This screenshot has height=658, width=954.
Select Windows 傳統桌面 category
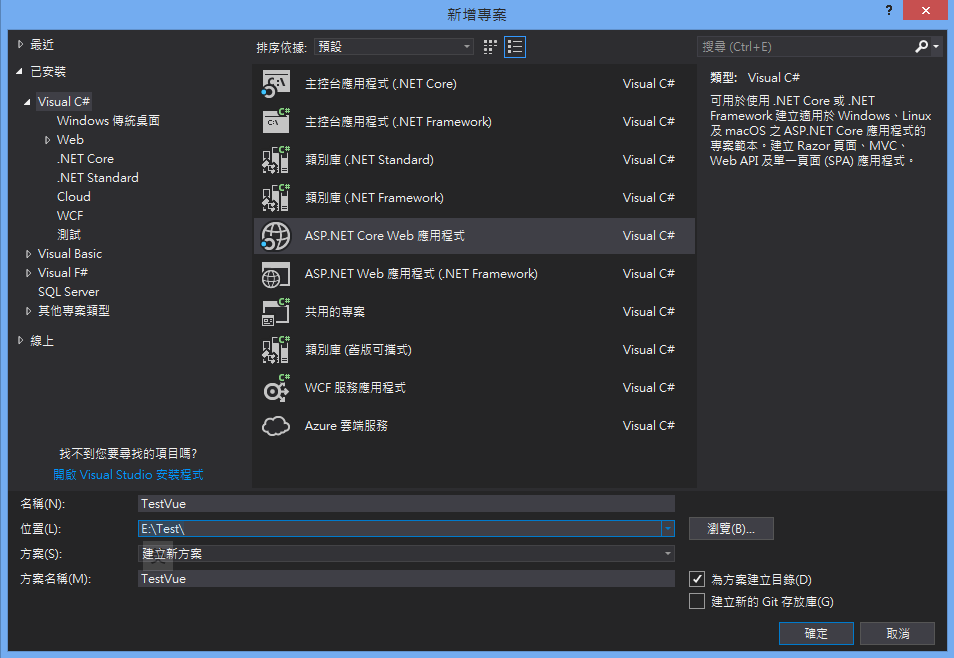[108, 121]
